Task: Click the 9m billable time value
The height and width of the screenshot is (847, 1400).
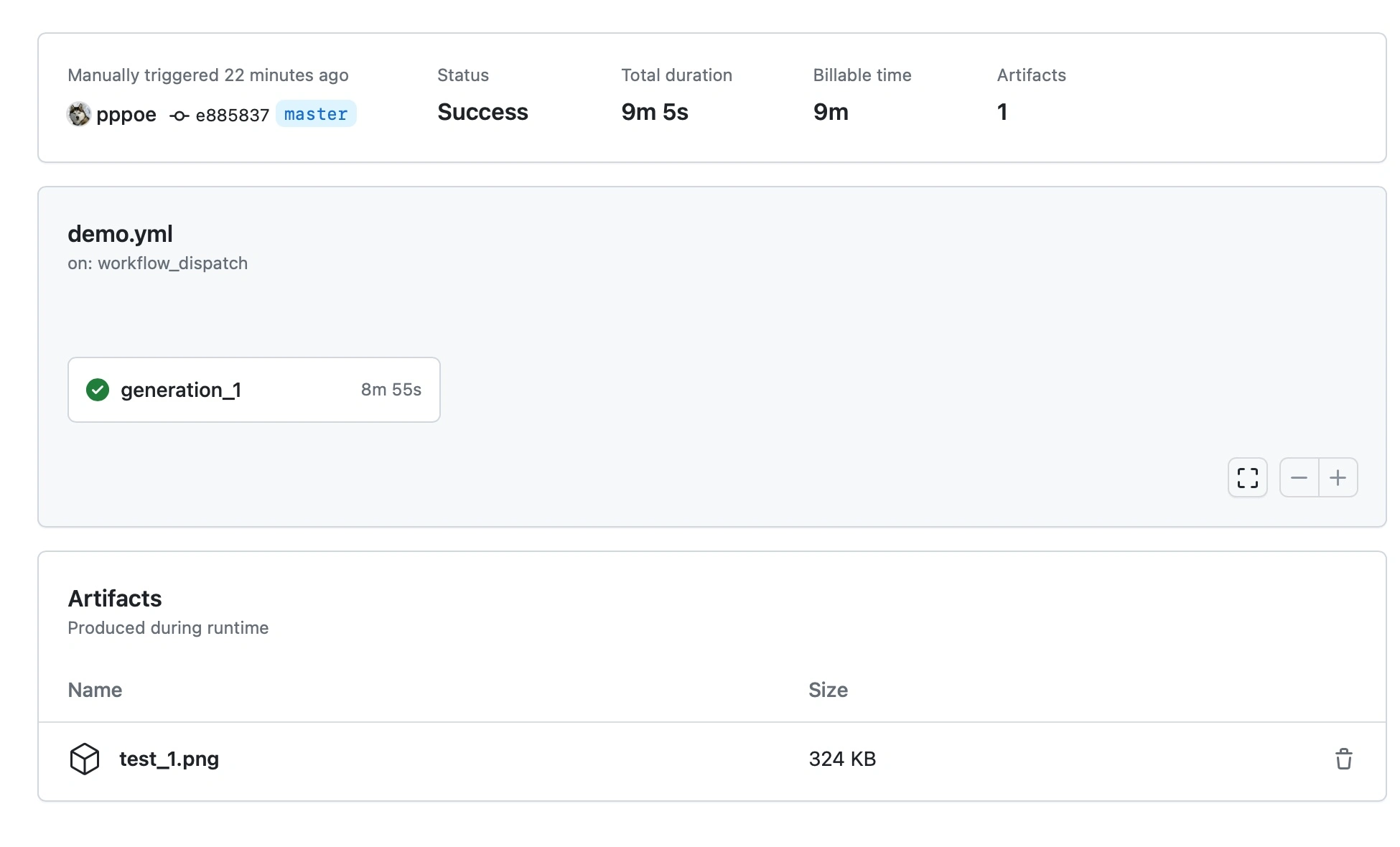Action: click(x=831, y=112)
